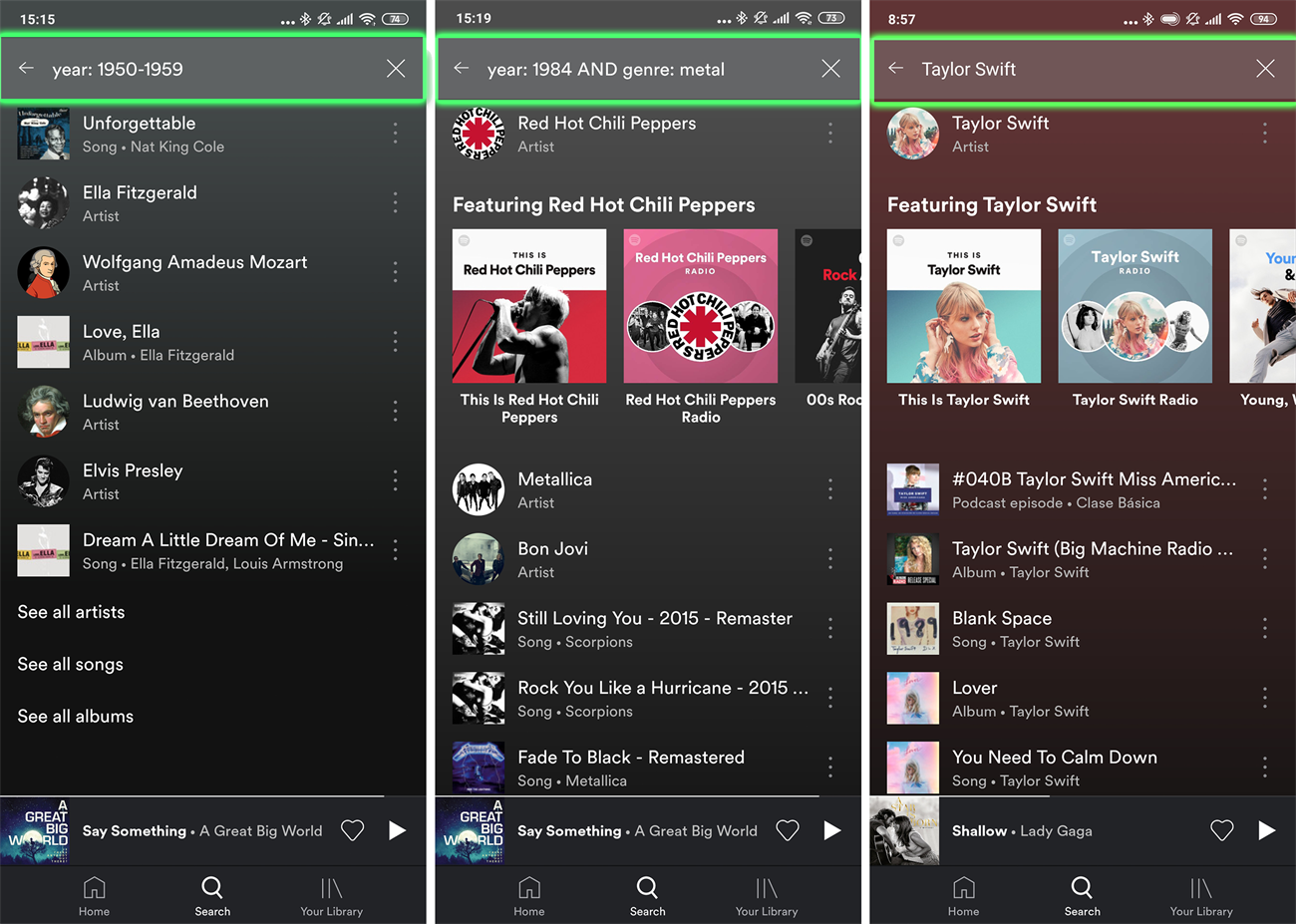This screenshot has width=1296, height=924.
Task: Open more options for Love, Ella album
Action: point(396,342)
